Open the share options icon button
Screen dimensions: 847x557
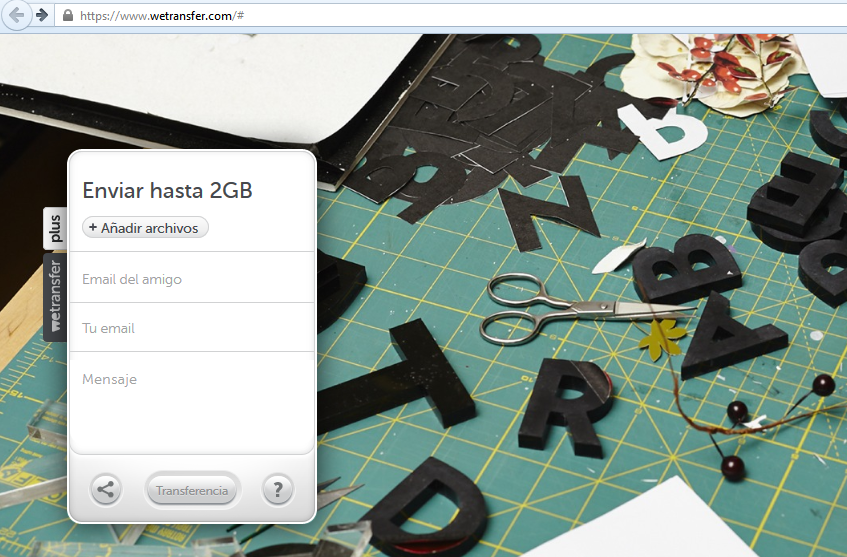click(x=105, y=490)
